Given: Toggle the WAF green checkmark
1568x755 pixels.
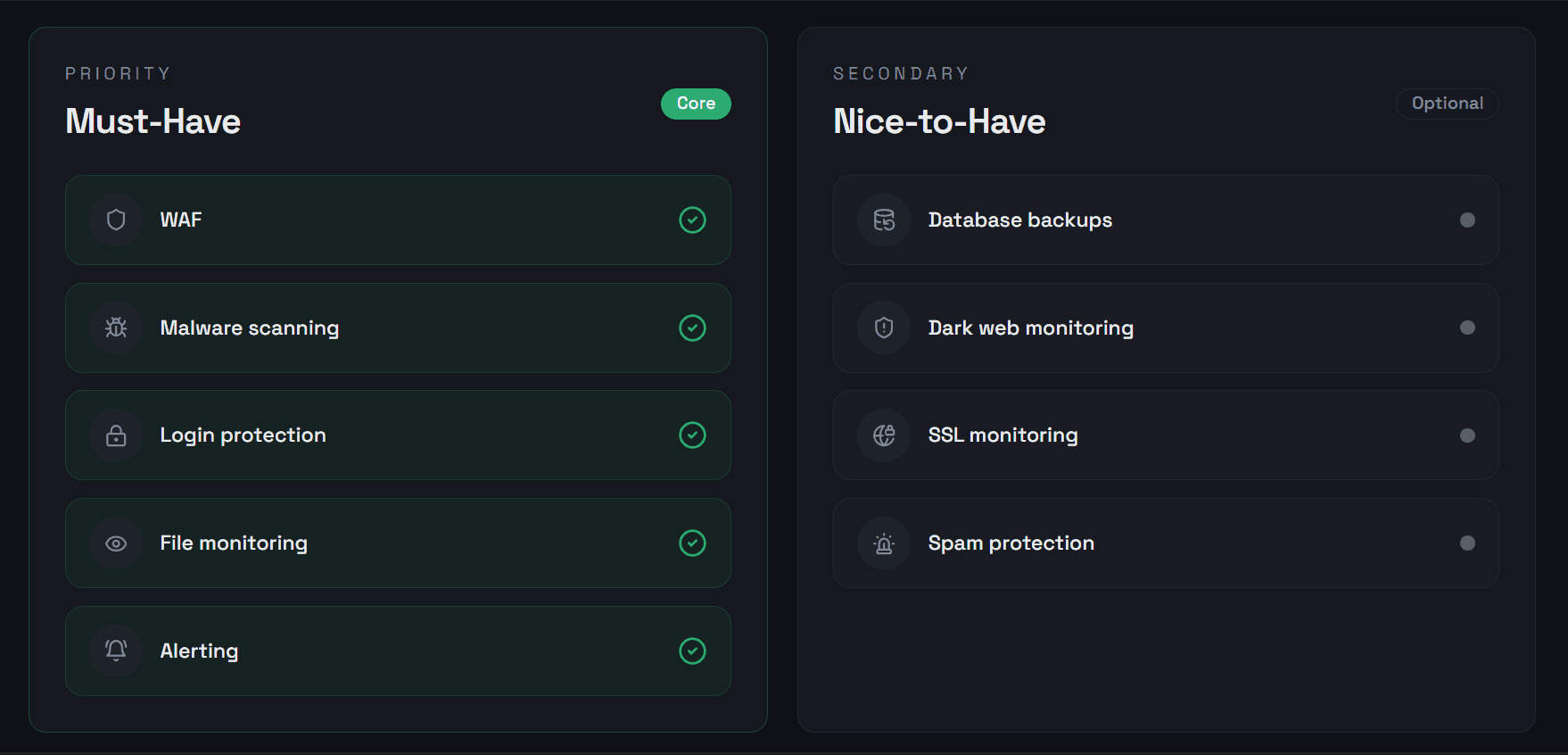Looking at the screenshot, I should 692,220.
